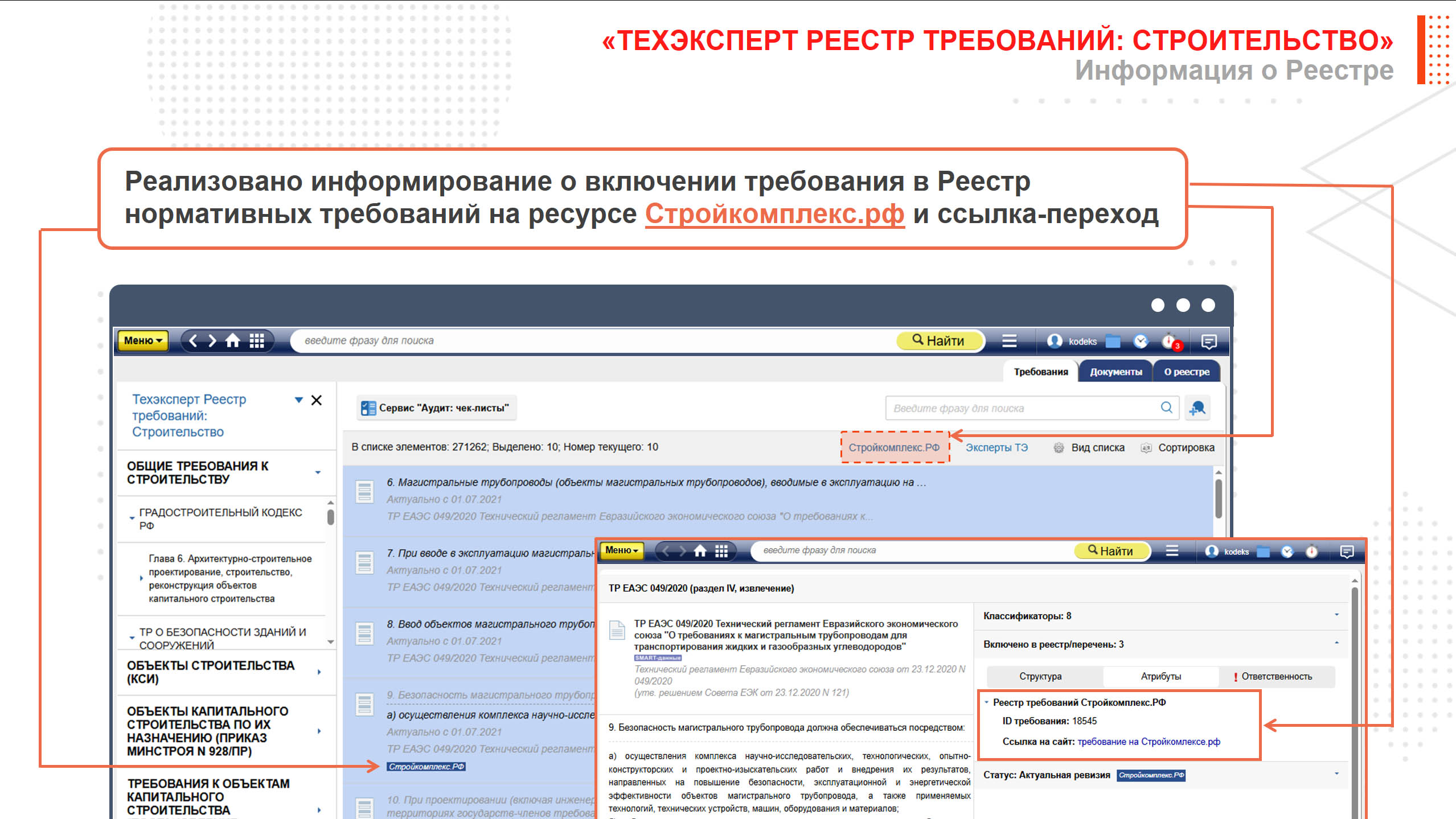Open the comments icon at toolbar right
Image resolution: width=1456 pixels, height=819 pixels.
[x=1208, y=341]
